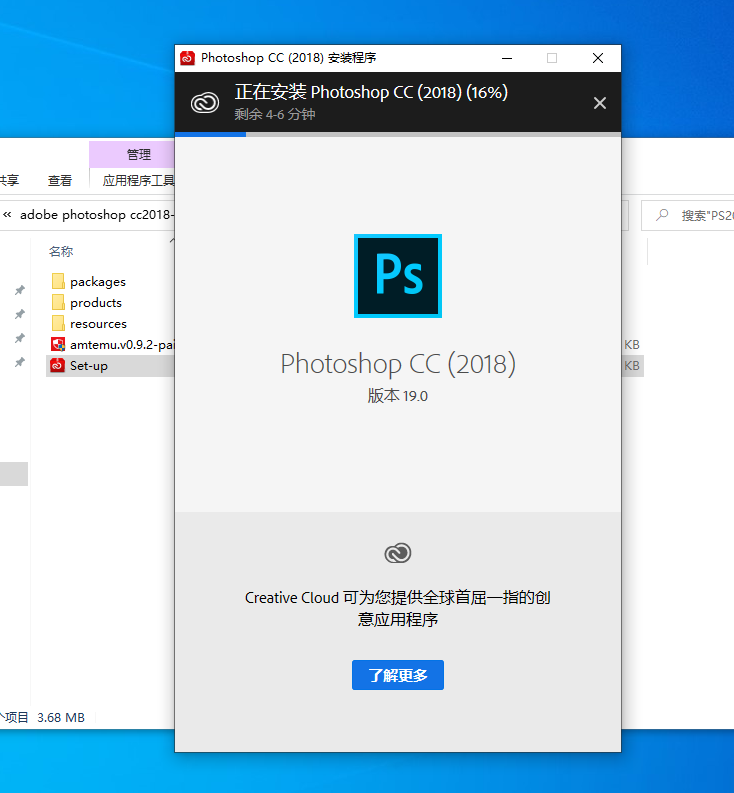Select the amtemu file icon in Explorer
Screen dimensions: 734x793
(x=58, y=344)
